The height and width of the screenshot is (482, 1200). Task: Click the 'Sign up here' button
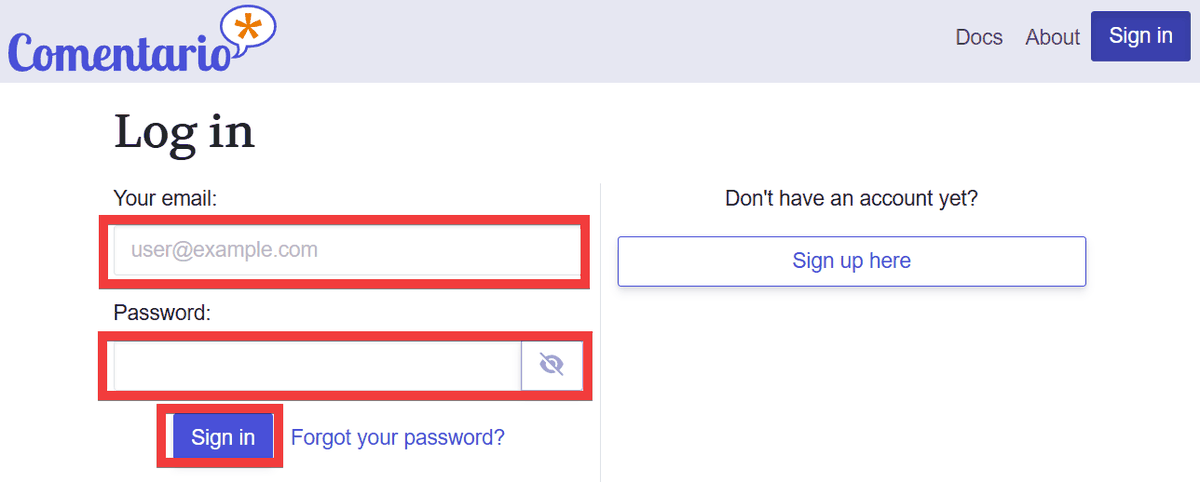[x=851, y=261]
